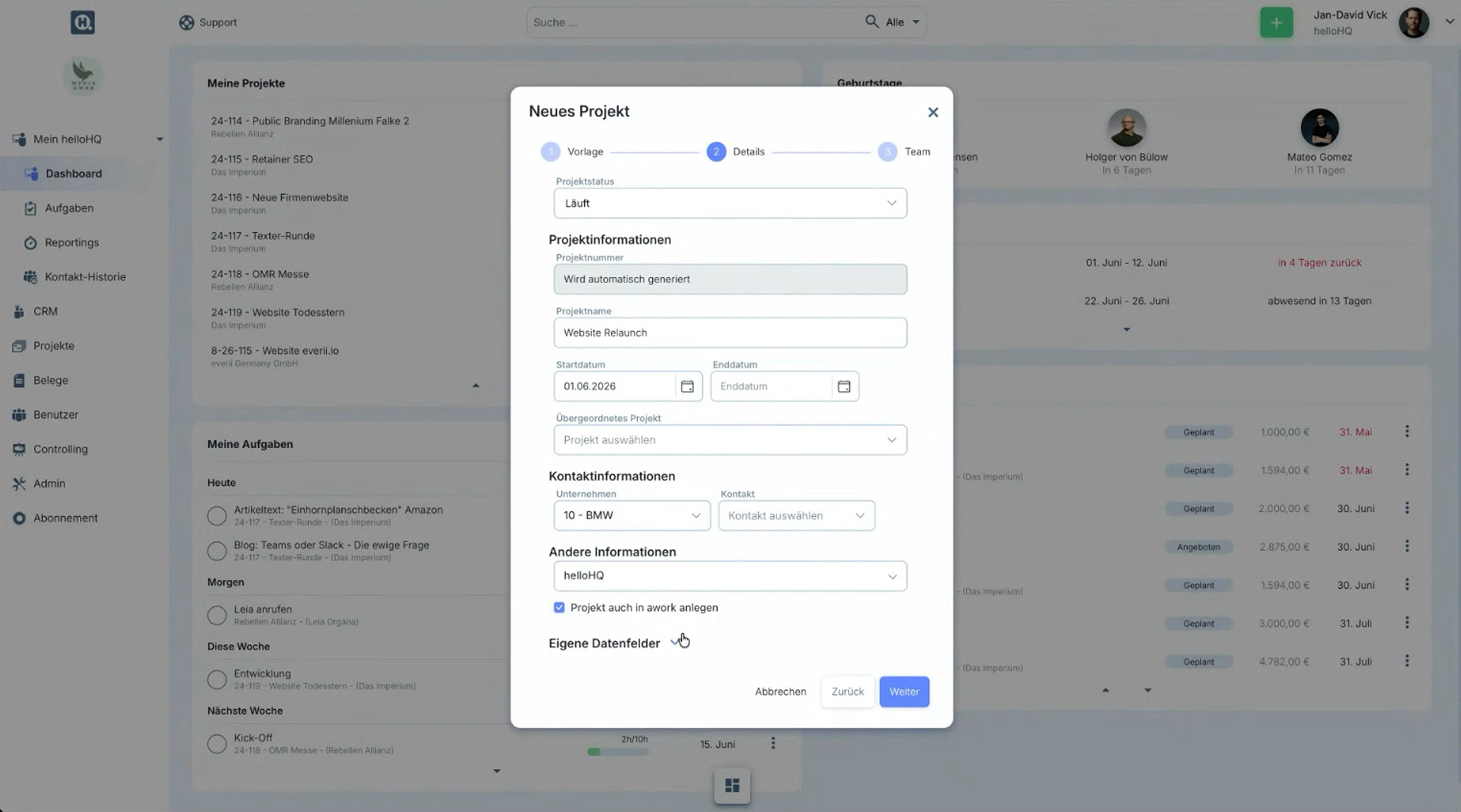Open Übergeordnetes Projekt dropdown
The image size is (1461, 812).
[730, 440]
